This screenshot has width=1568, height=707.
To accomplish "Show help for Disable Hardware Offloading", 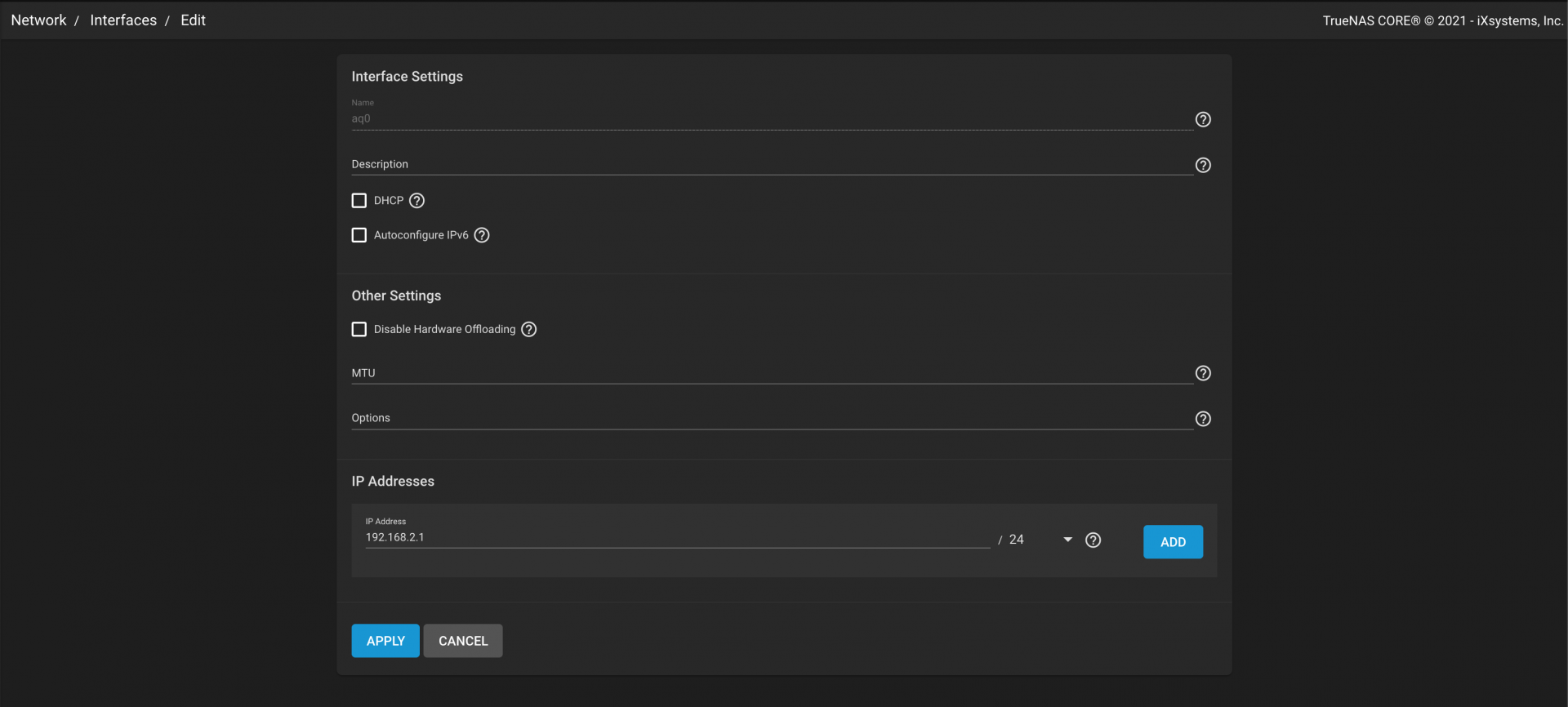I will pyautogui.click(x=529, y=330).
